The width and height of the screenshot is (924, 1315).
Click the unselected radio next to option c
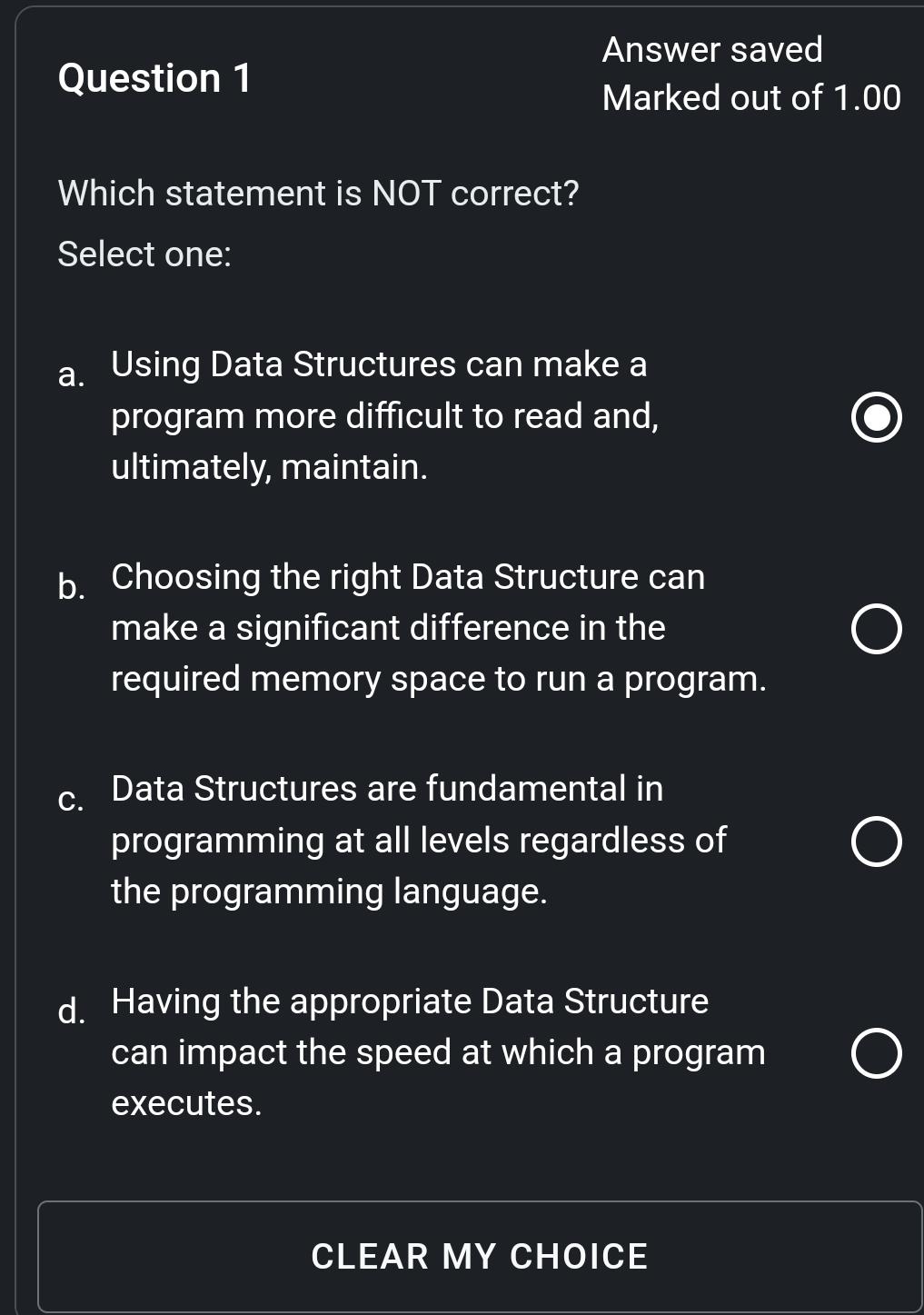(x=876, y=841)
